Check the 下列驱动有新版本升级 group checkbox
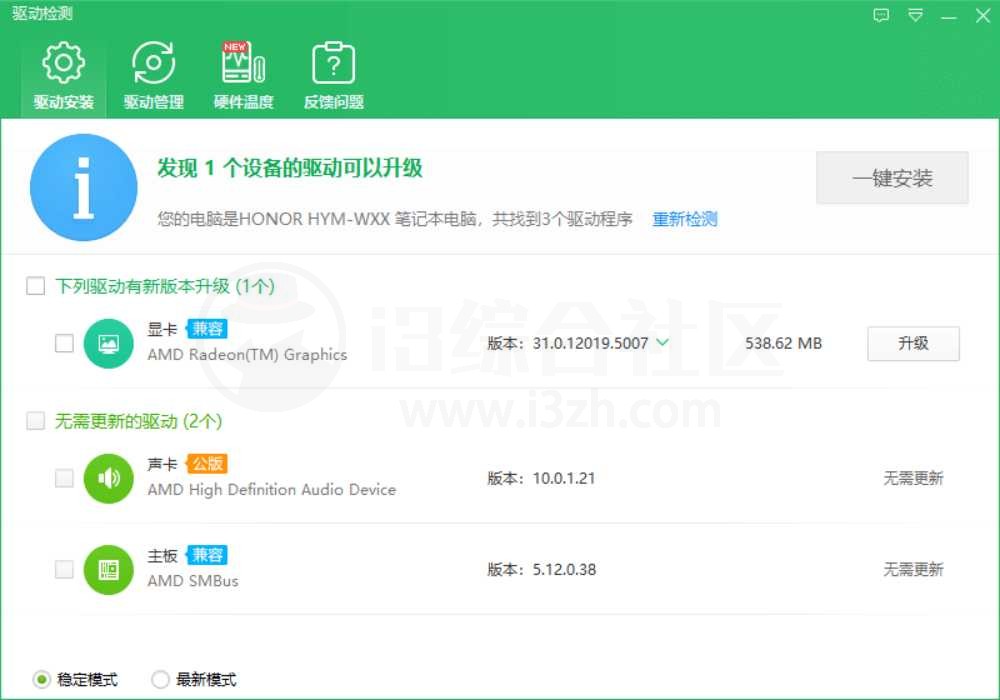This screenshot has height=700, width=1000. pos(36,286)
